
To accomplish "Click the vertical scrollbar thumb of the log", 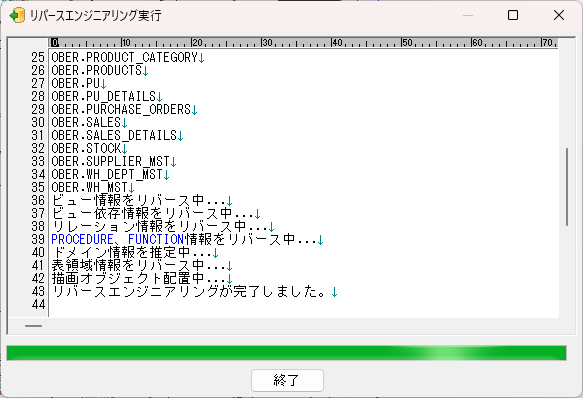I will click(567, 187).
